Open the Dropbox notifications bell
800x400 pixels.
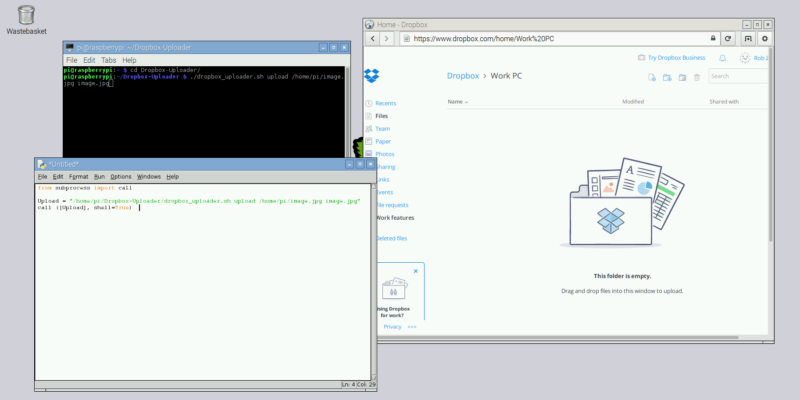[x=722, y=58]
